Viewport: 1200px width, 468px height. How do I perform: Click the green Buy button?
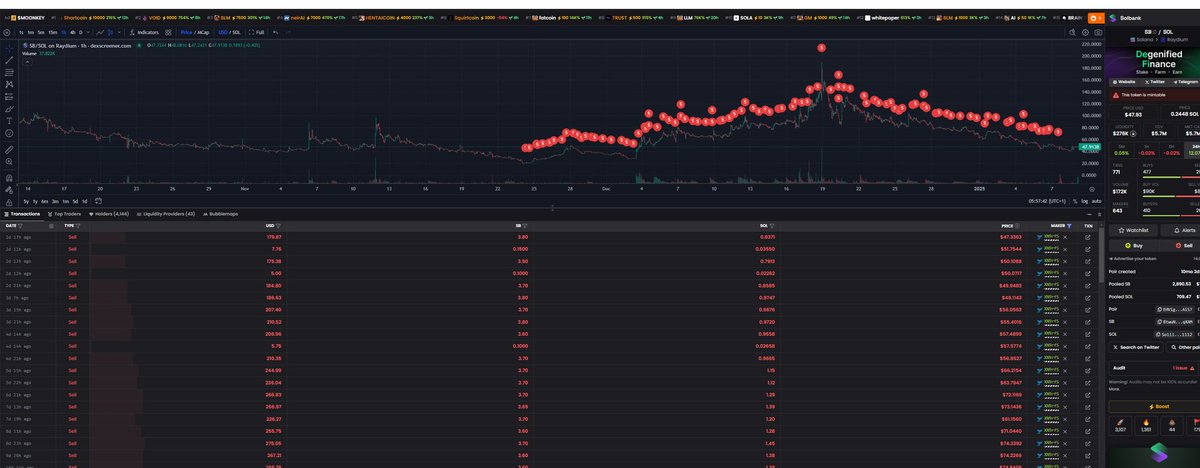point(1135,245)
